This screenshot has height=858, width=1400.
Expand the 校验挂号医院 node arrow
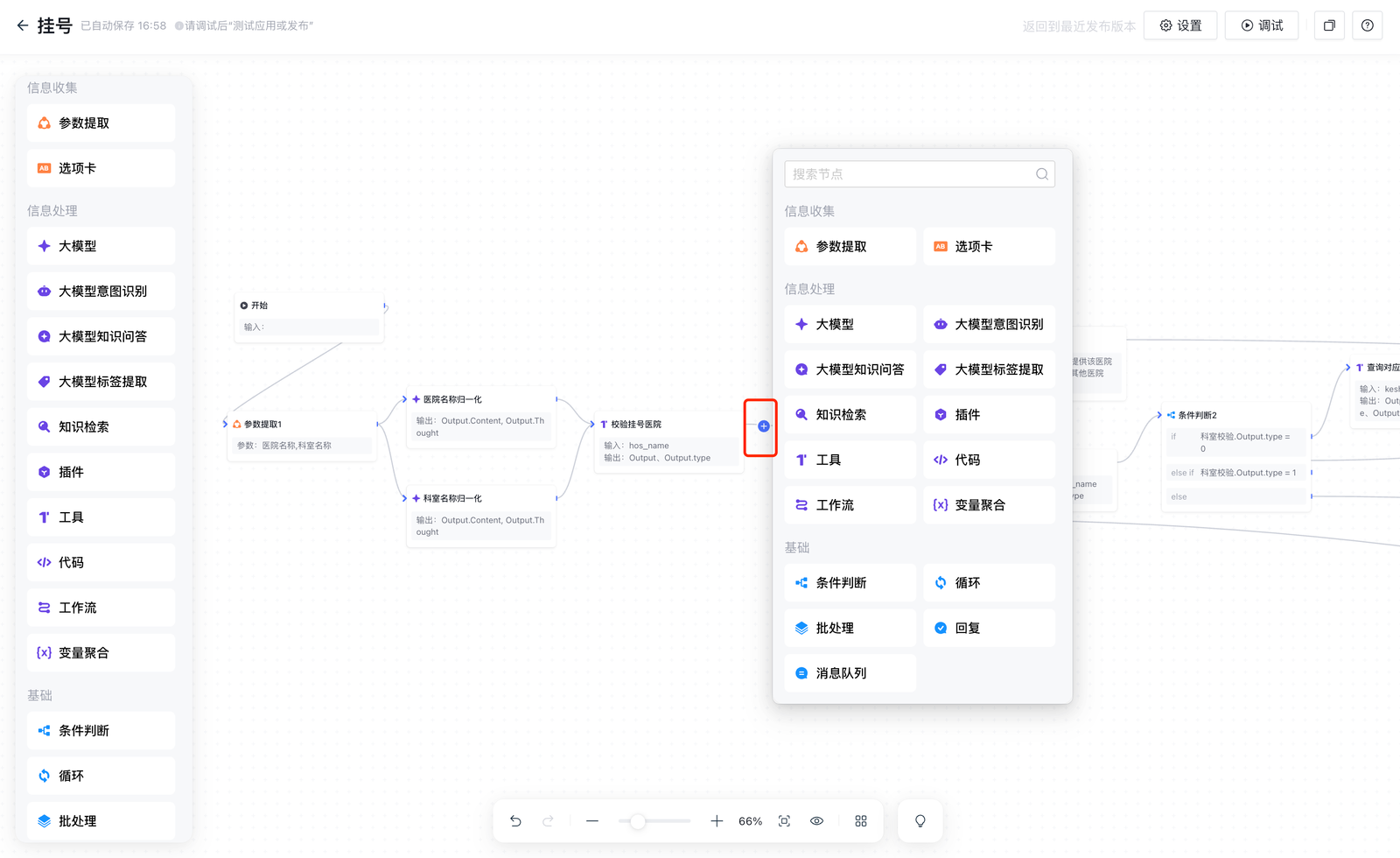[592, 424]
